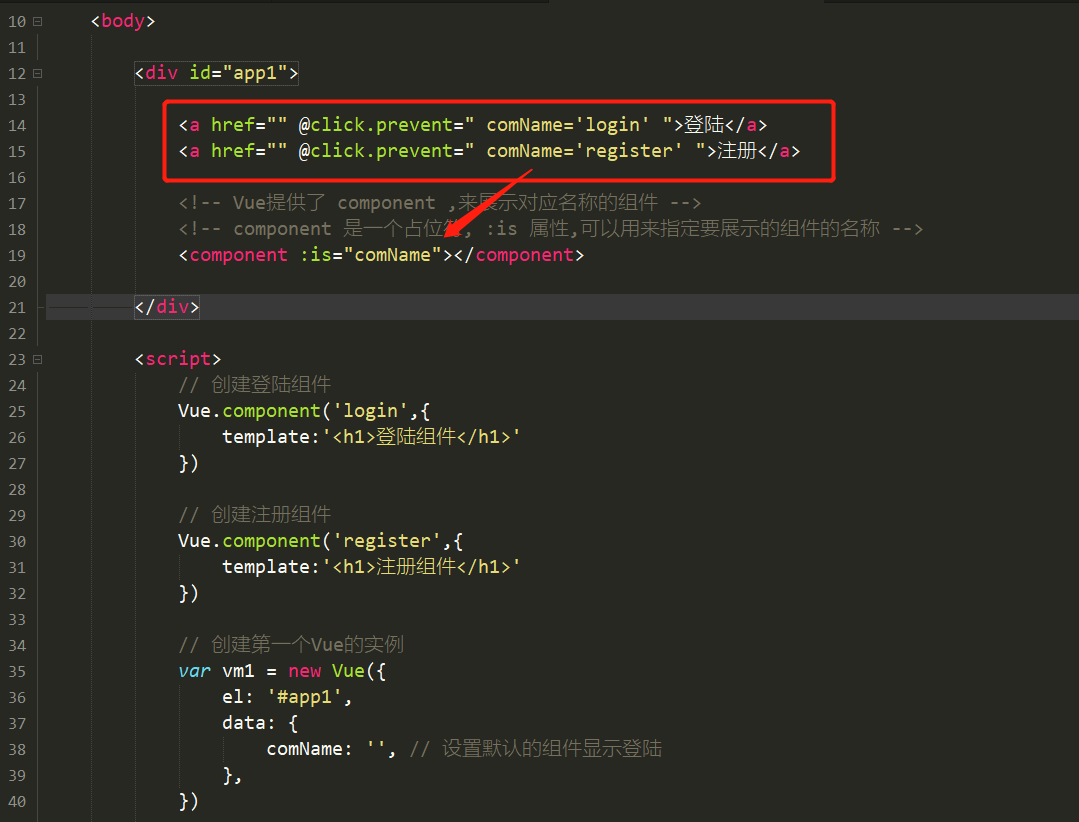Screen dimensions: 1079x822
Task: Click the :is="comName" attribute on line 19
Action: (370, 255)
